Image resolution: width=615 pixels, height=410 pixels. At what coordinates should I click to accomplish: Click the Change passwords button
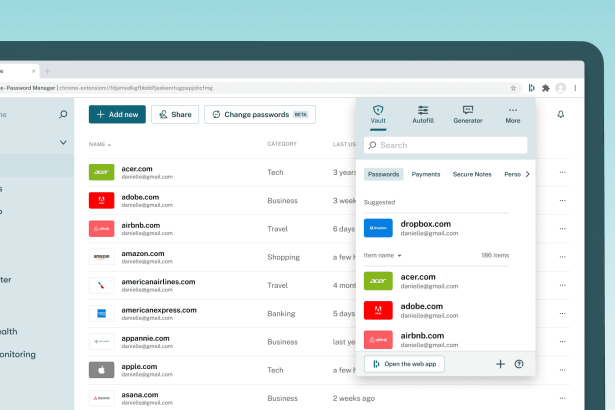coord(260,115)
